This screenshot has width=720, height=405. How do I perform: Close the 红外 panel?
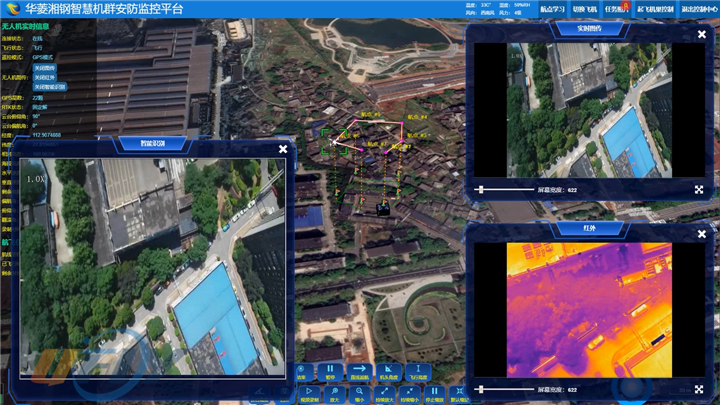702,234
